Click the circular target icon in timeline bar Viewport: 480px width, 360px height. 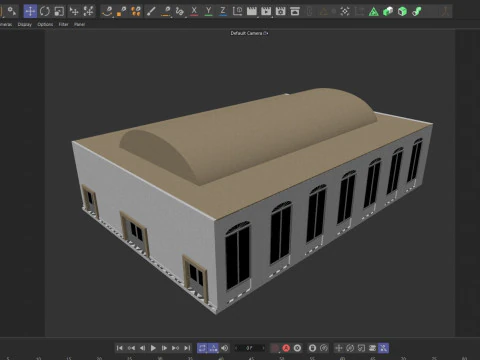[x=324, y=348]
